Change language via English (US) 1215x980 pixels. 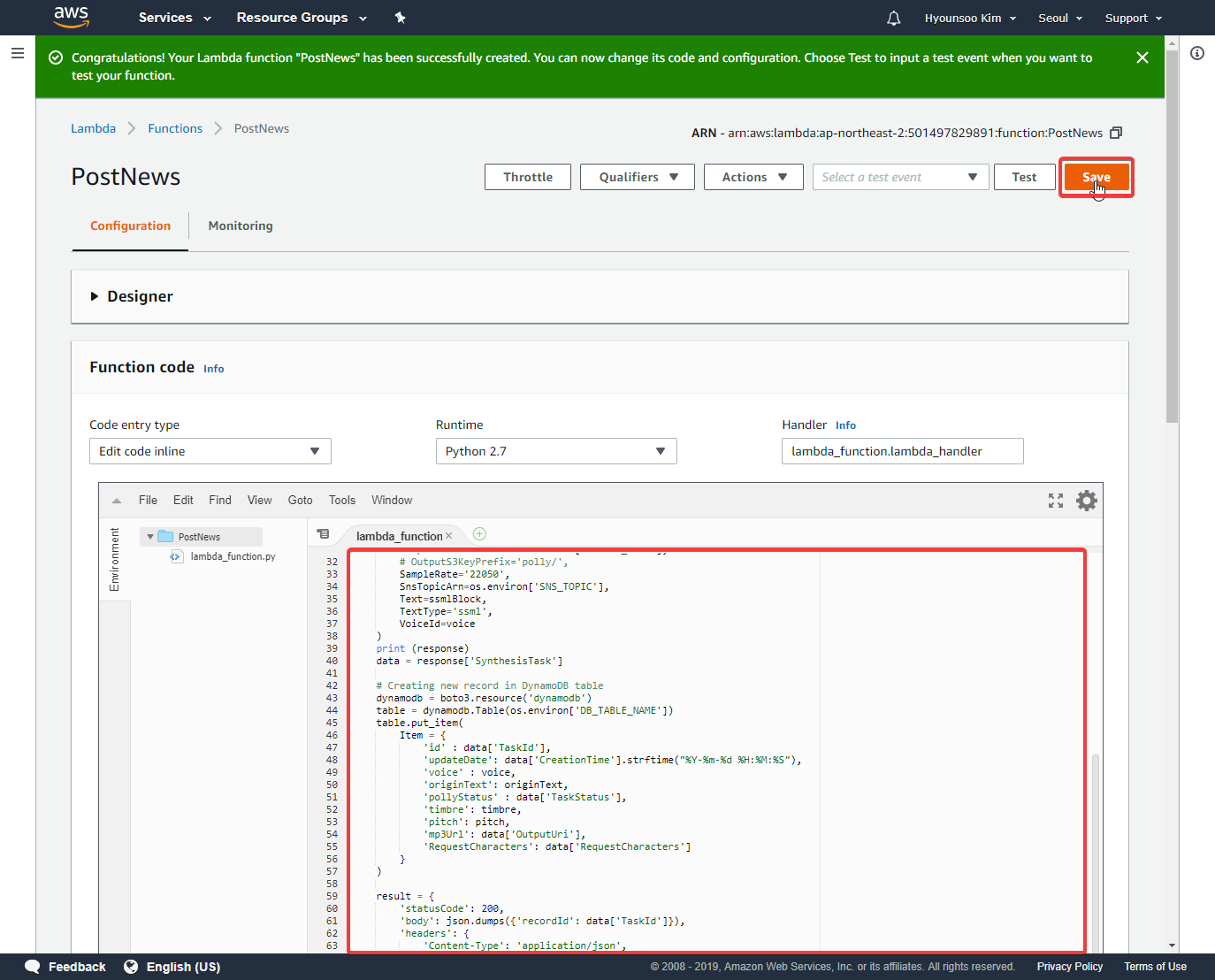click(x=183, y=967)
